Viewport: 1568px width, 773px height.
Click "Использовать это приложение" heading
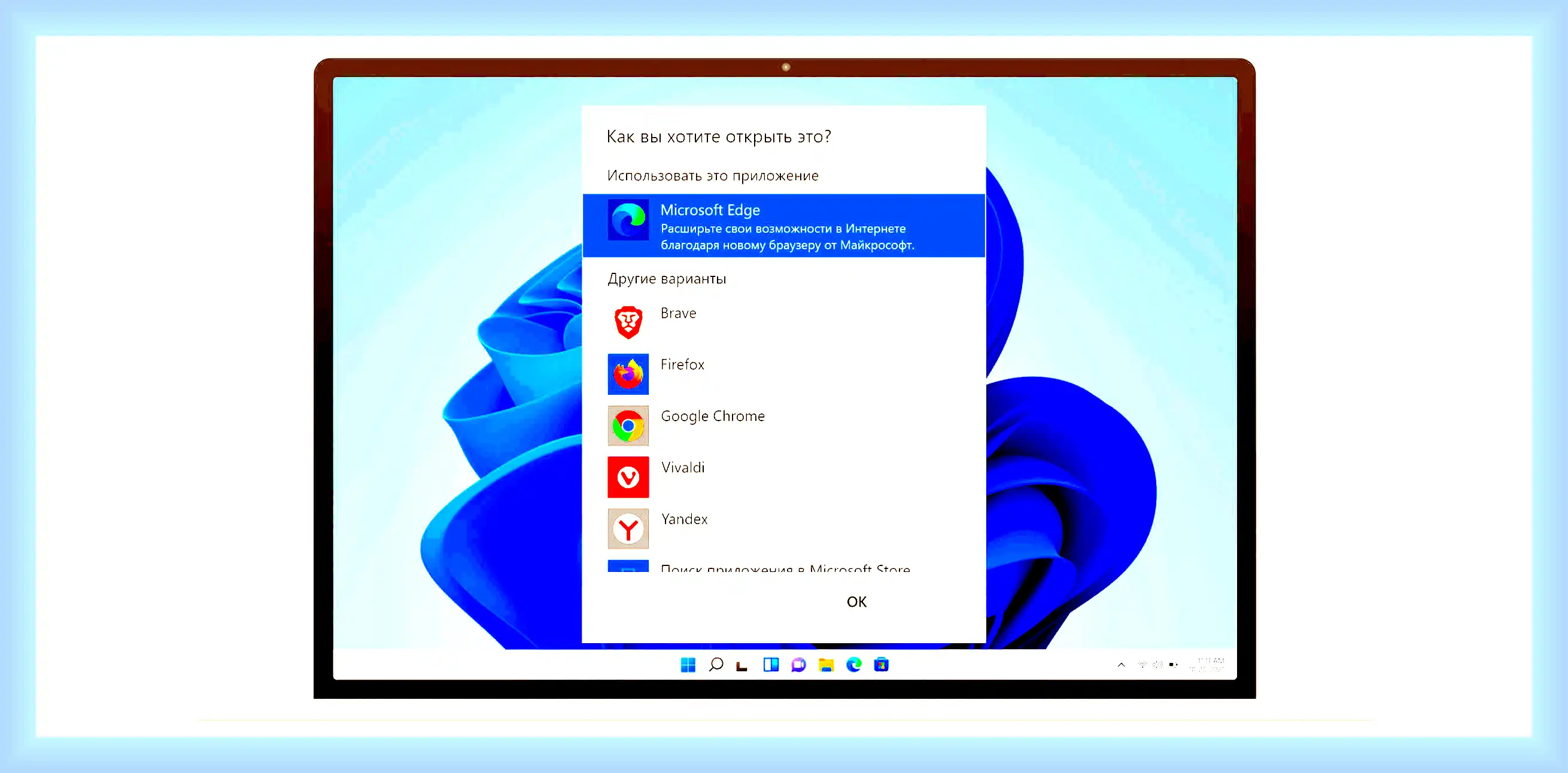tap(713, 176)
